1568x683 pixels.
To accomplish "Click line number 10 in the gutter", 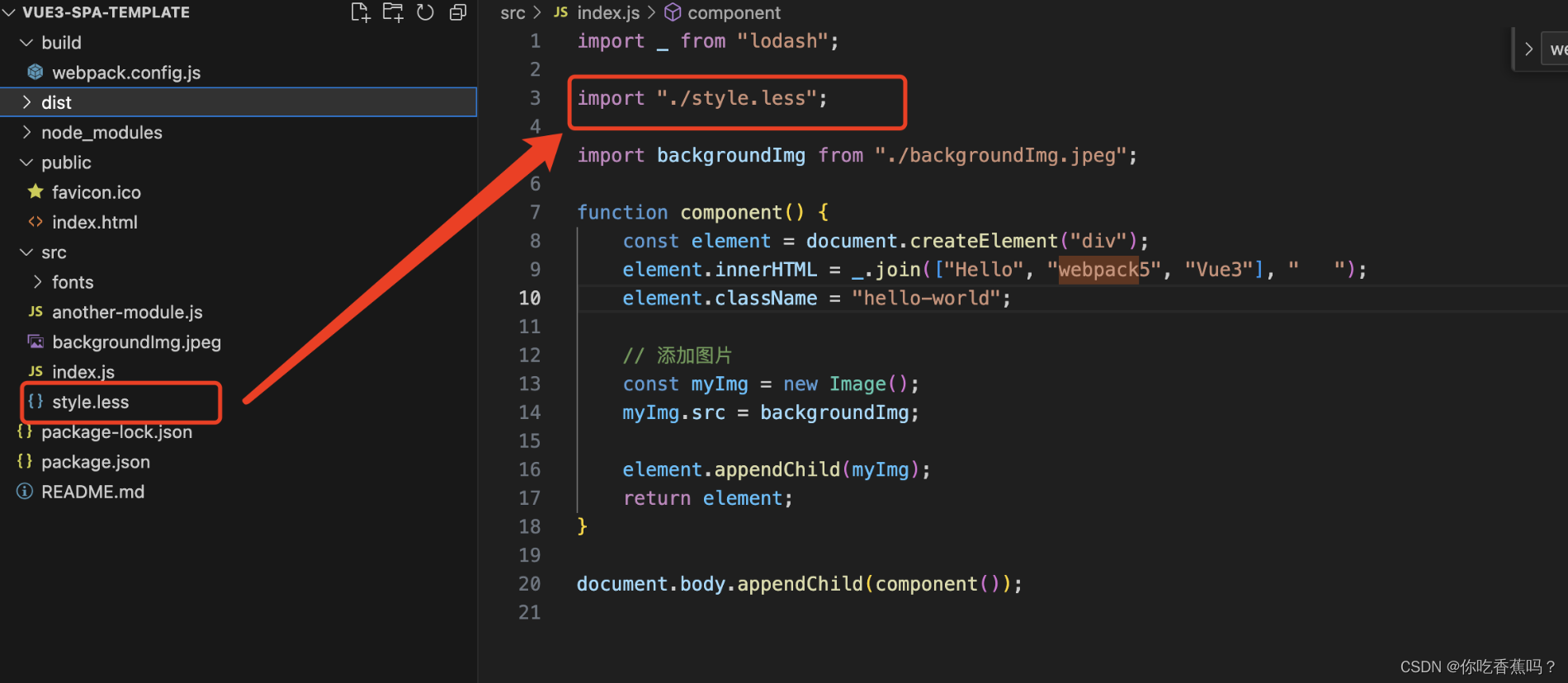I will tap(529, 298).
